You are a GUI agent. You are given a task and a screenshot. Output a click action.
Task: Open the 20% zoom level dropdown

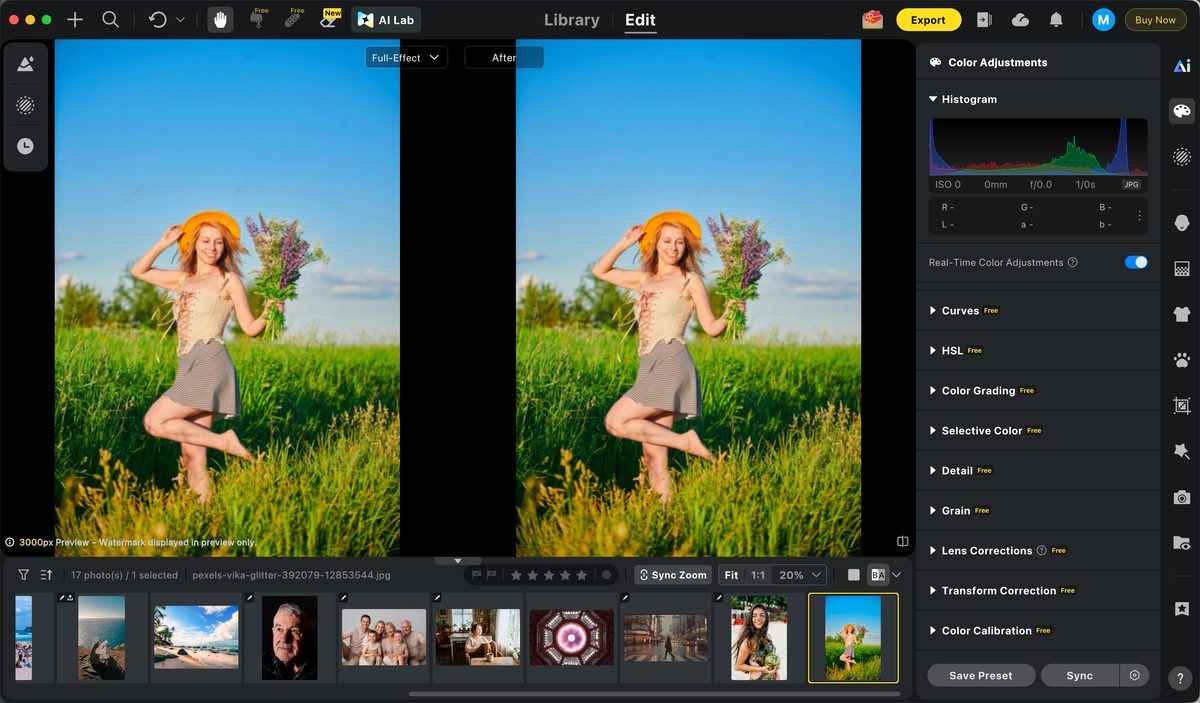coord(801,575)
